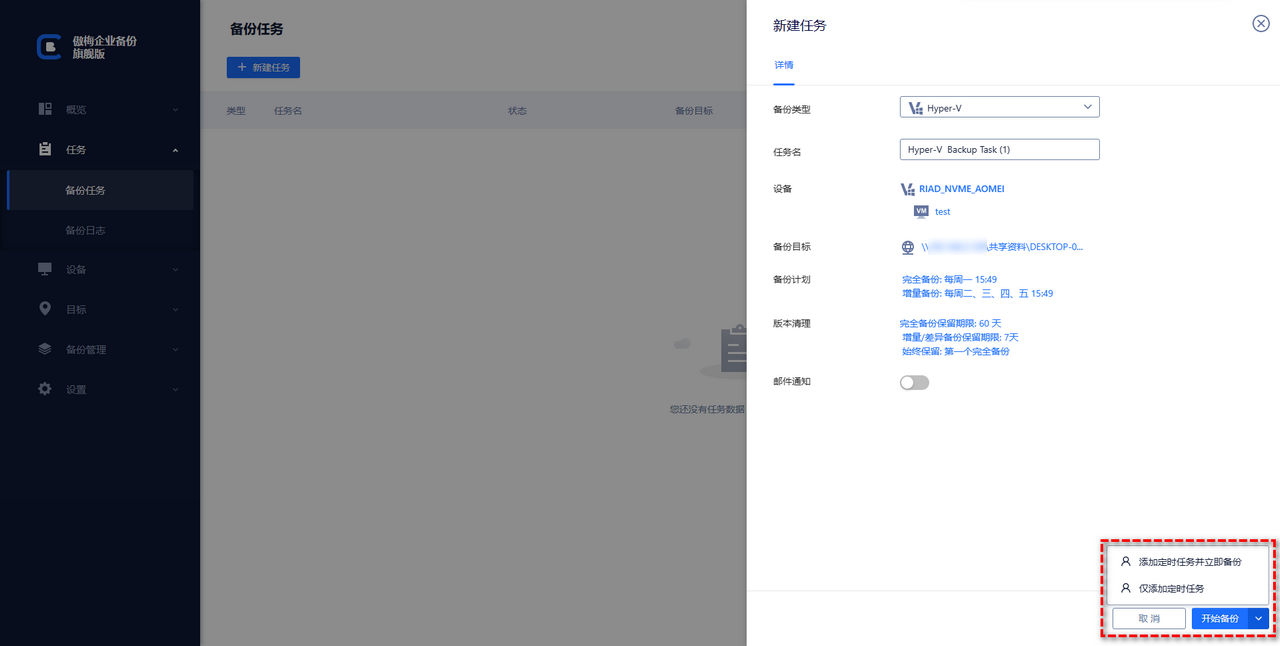This screenshot has width=1280, height=646.
Task: Expand the 概览 sidebar chevron
Action: pyautogui.click(x=175, y=110)
